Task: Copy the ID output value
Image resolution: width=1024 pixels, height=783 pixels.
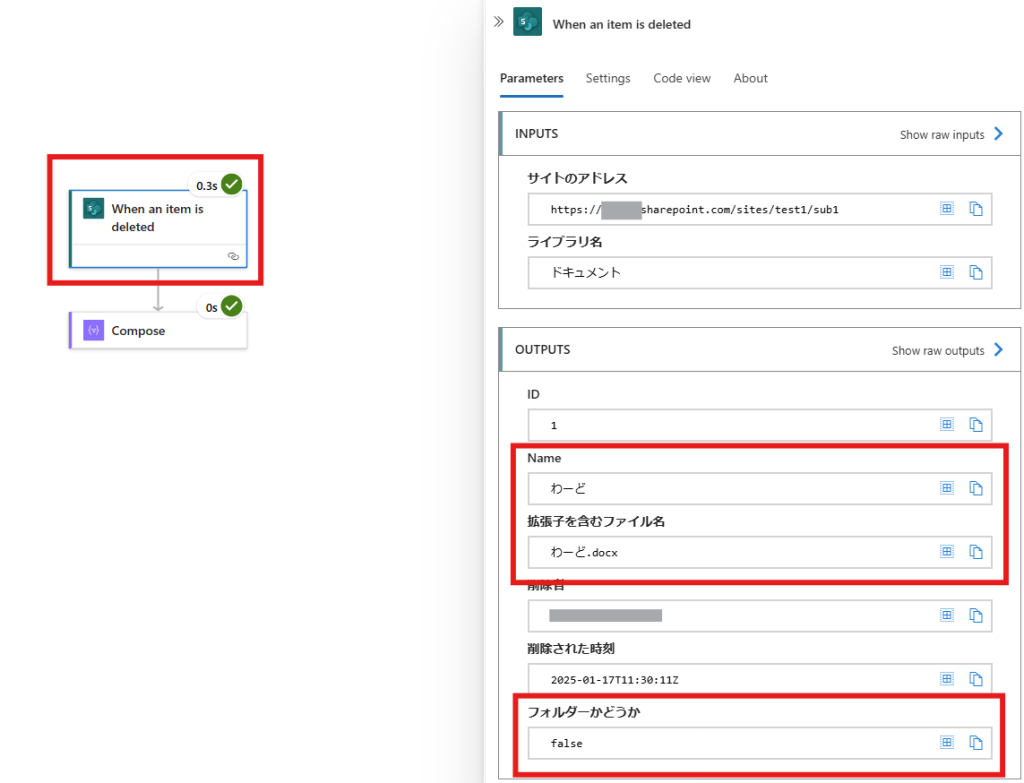Action: [976, 425]
